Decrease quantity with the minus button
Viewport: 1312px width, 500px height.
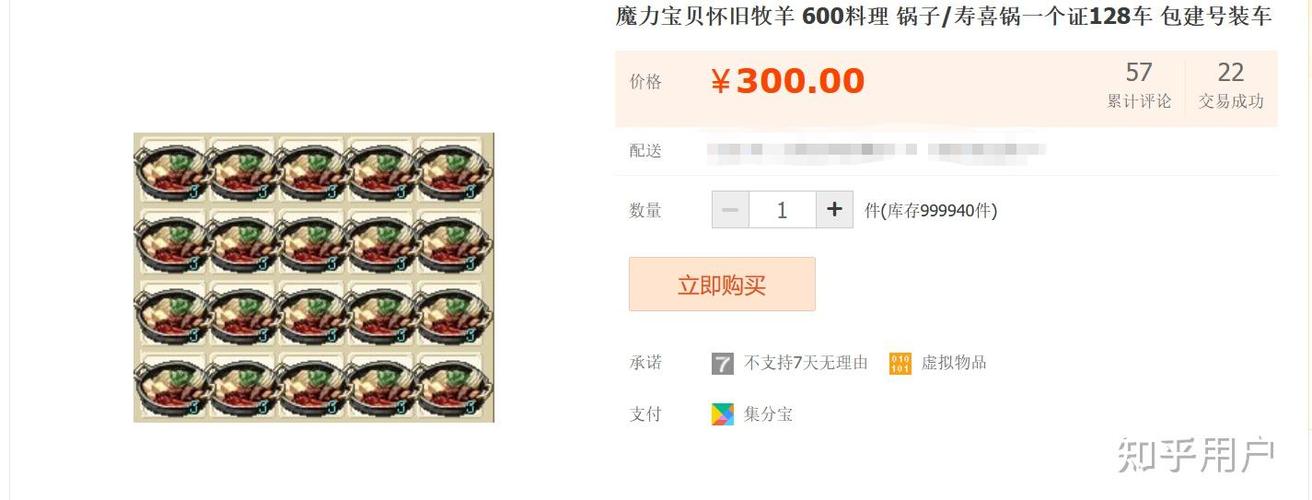(x=730, y=210)
